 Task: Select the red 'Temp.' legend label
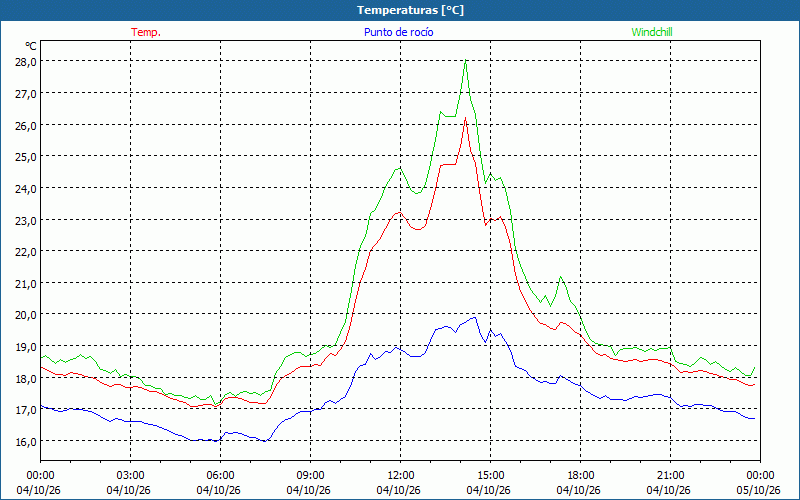[x=146, y=32]
